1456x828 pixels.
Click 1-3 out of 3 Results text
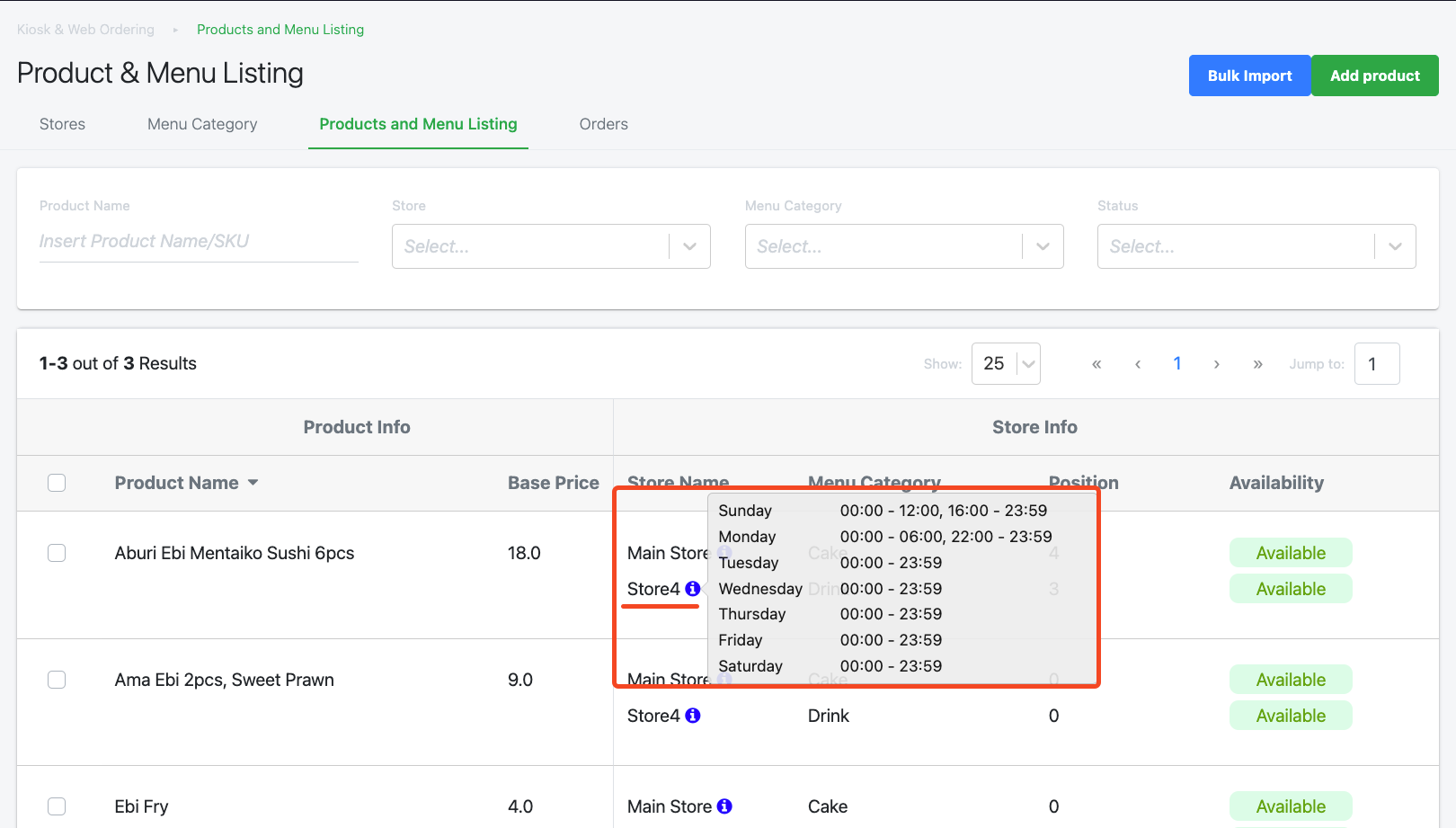point(118,363)
